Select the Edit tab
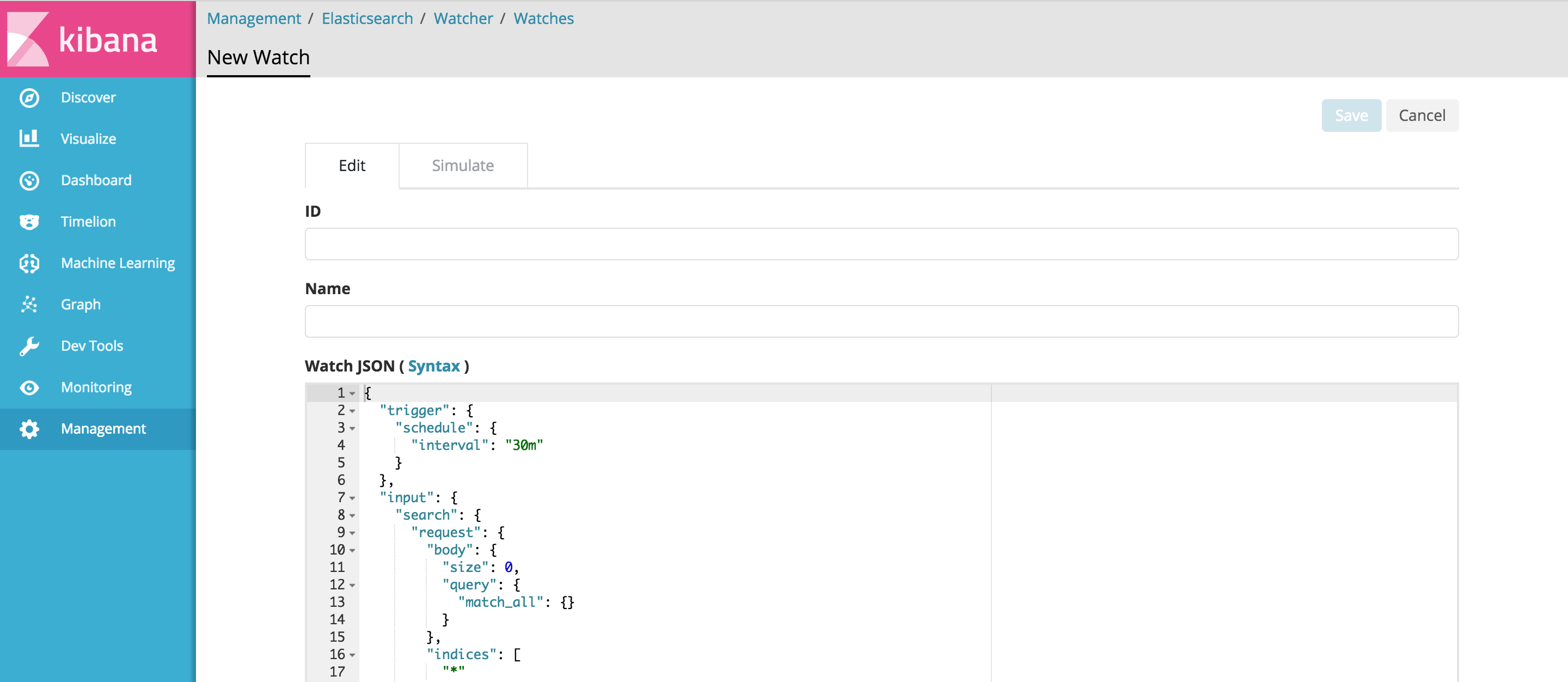 pyautogui.click(x=351, y=166)
